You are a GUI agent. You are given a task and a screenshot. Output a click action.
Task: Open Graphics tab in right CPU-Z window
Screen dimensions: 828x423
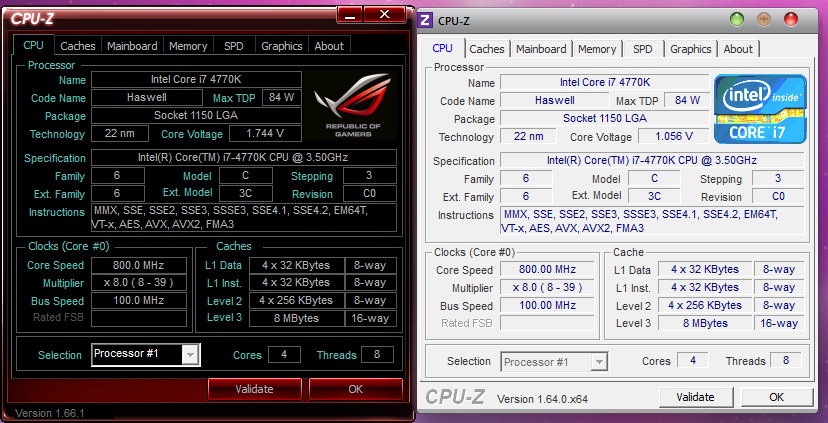pos(691,49)
